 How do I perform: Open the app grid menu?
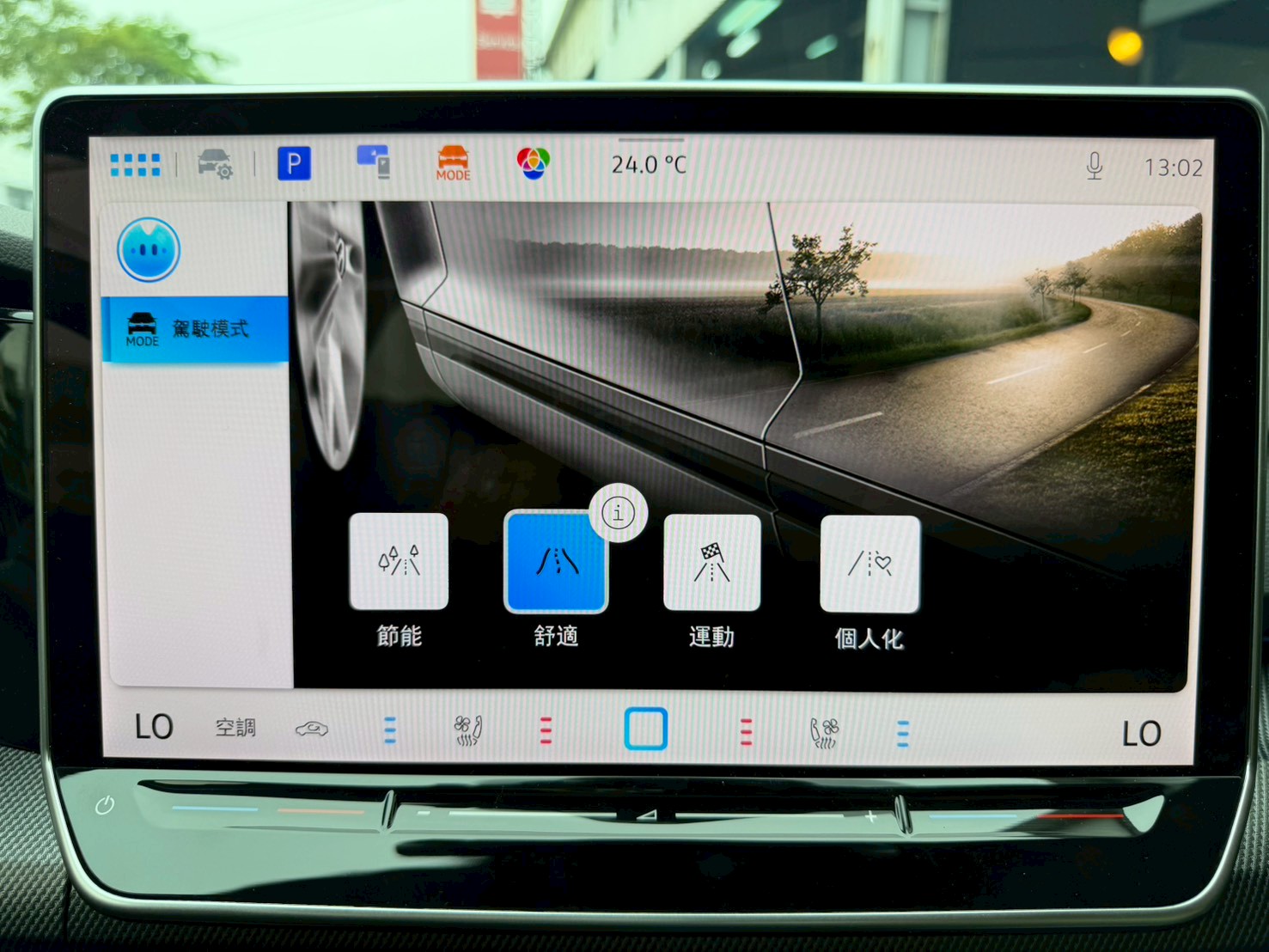(135, 165)
